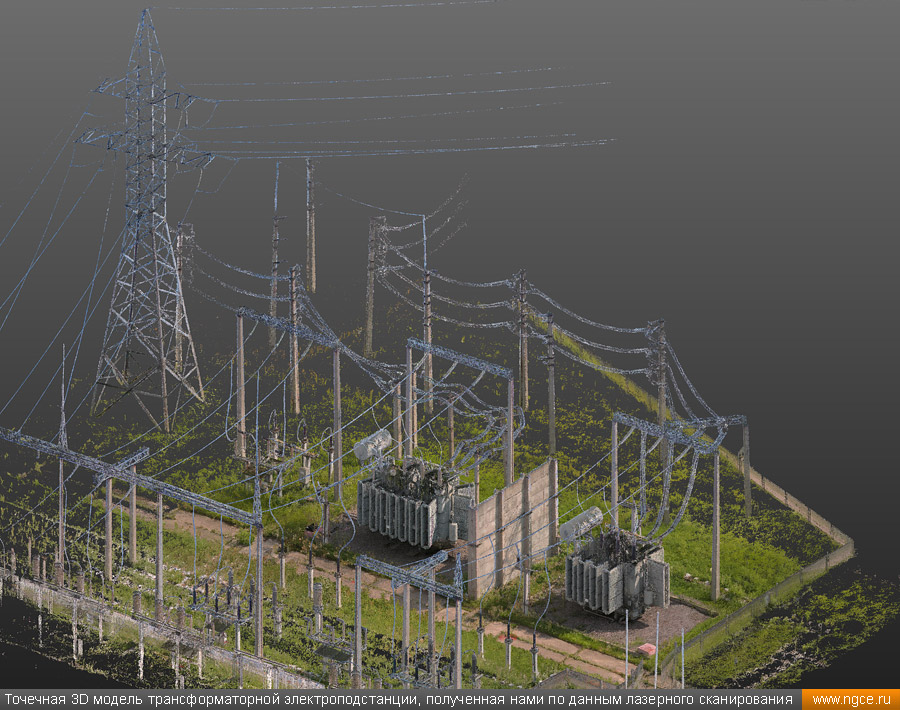The image size is (900, 710).
Task: Click the cylindrical conservator tank on the left transformer
Action: click(373, 444)
